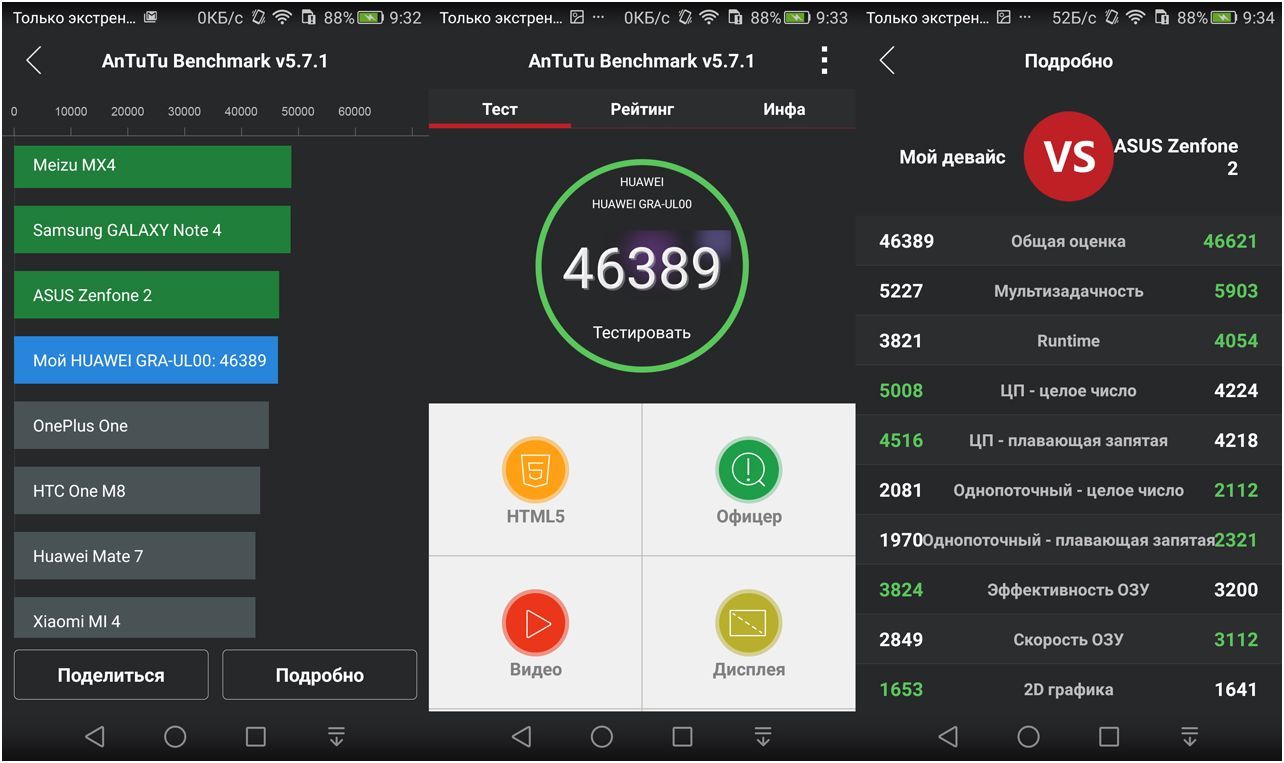The height and width of the screenshot is (763, 1284).
Task: Open three-dot overflow menu in AnTuTu header
Action: click(824, 61)
